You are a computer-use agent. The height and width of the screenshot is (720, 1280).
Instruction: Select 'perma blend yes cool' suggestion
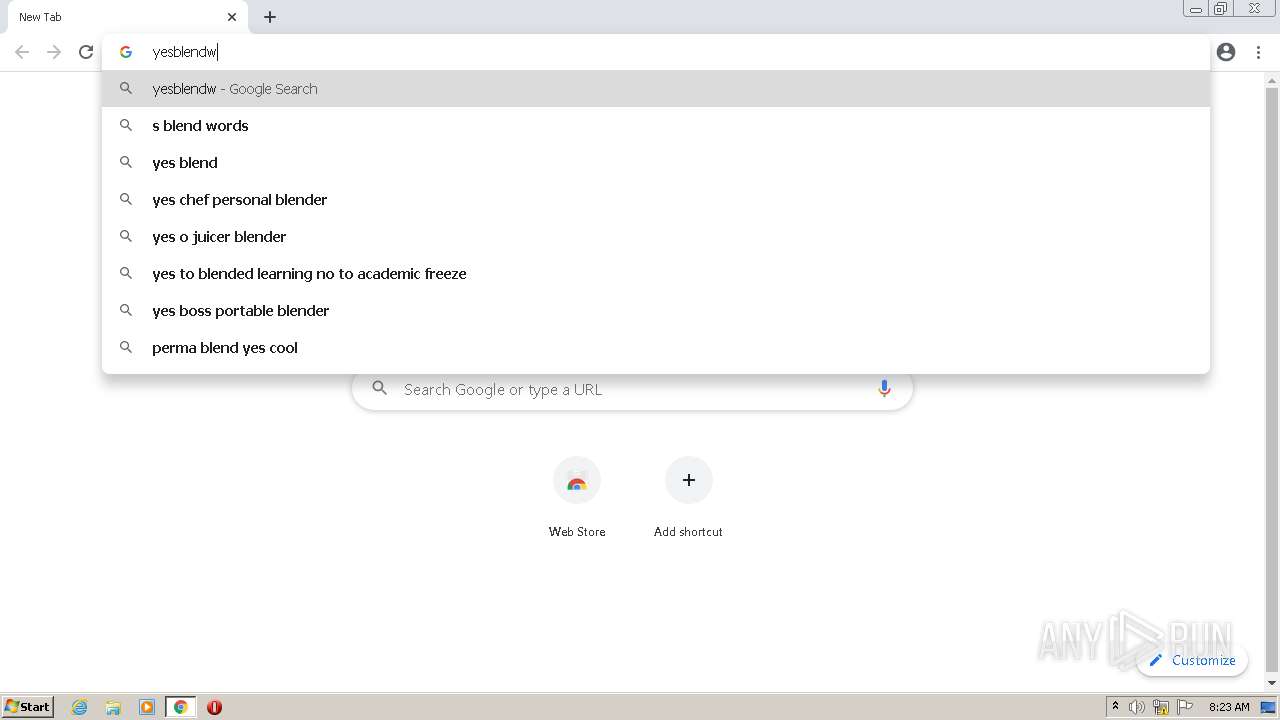tap(656, 348)
